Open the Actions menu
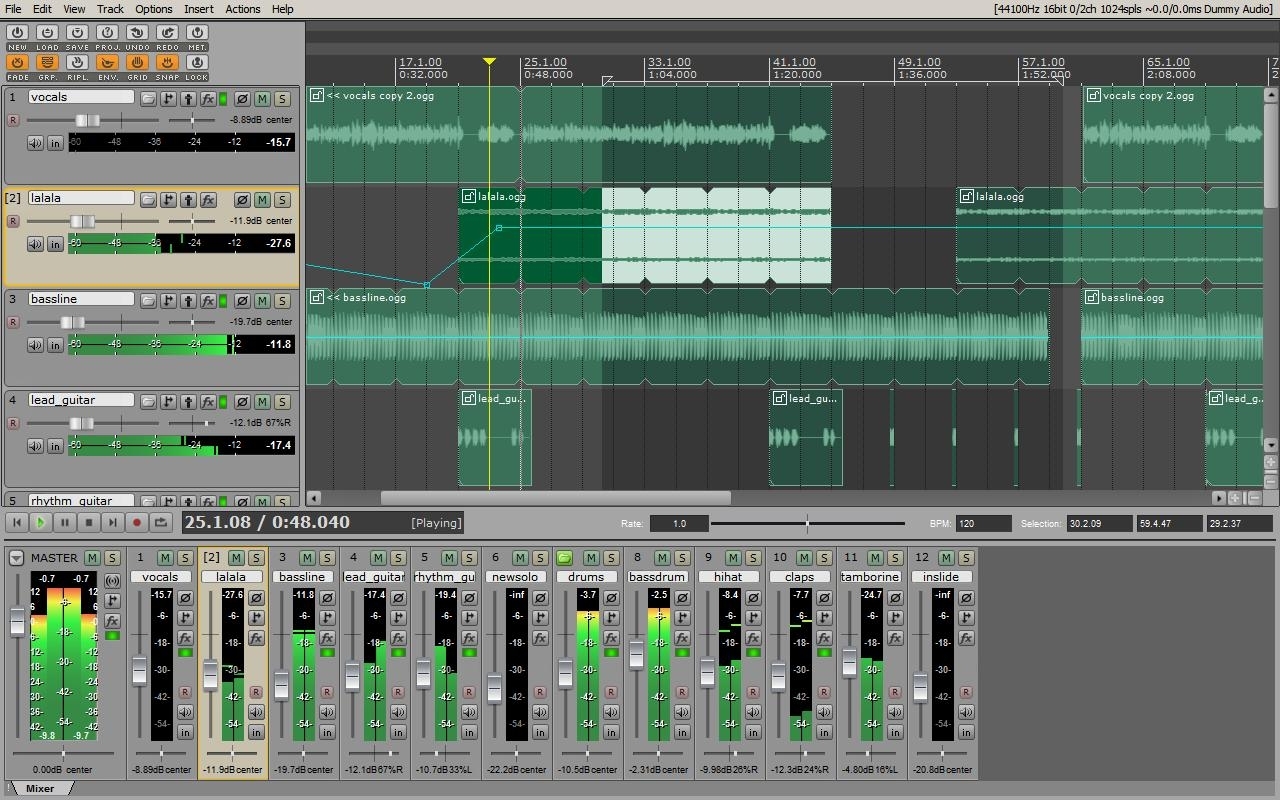Screen dimensions: 1280x800 tap(242, 9)
